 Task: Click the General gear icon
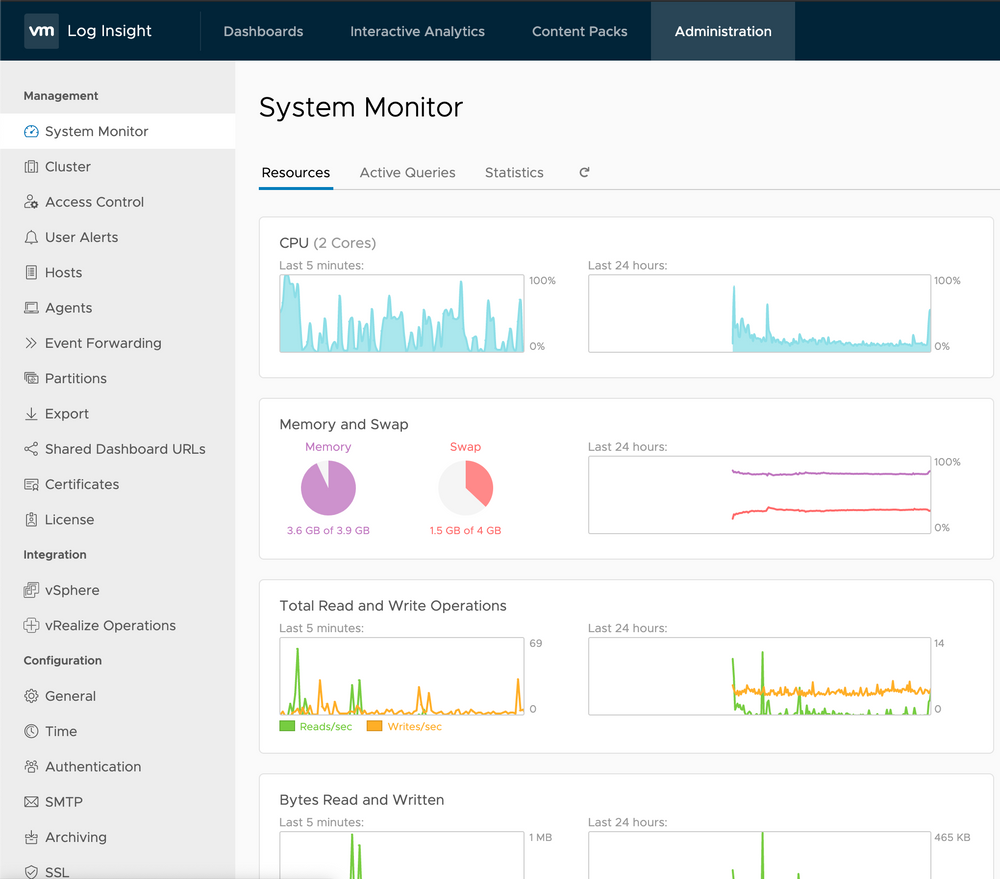coord(31,696)
